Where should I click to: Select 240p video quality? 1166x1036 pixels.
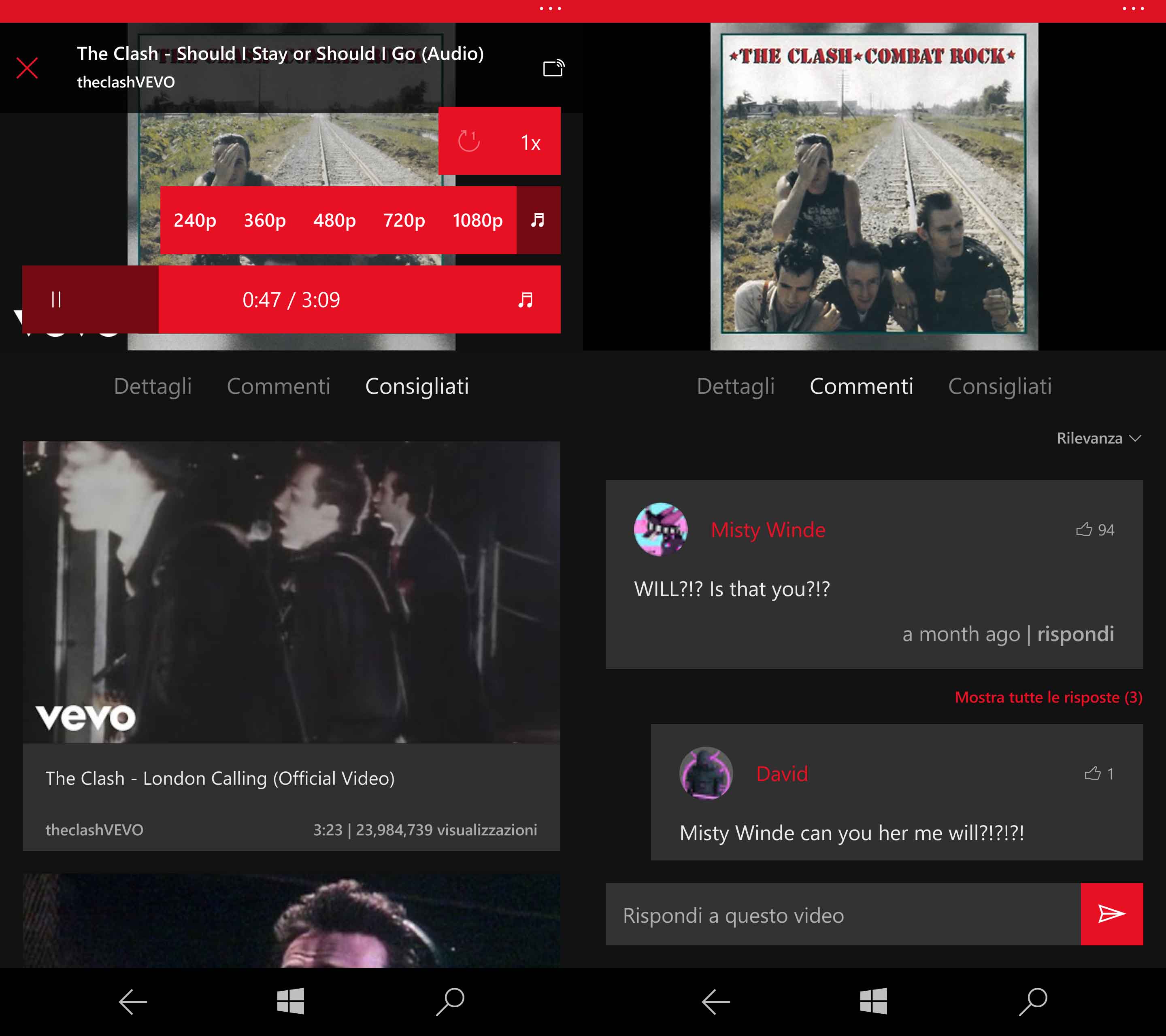[x=194, y=220]
